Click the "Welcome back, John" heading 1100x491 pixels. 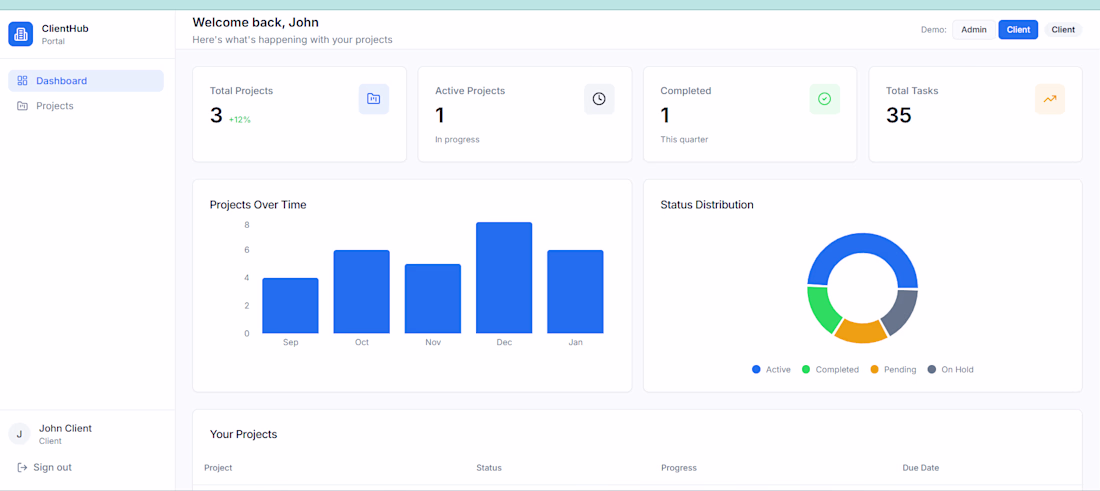point(255,22)
